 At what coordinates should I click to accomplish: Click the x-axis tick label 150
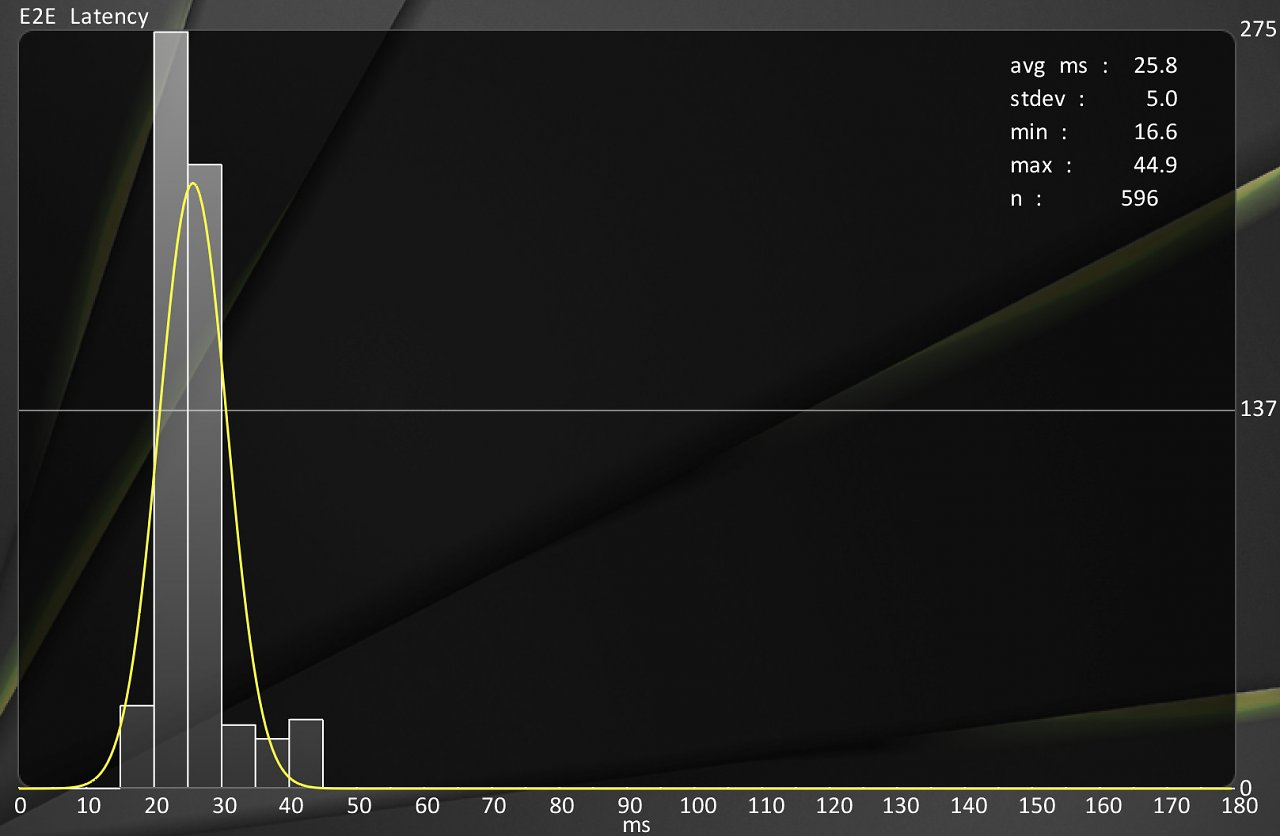pos(1036,805)
